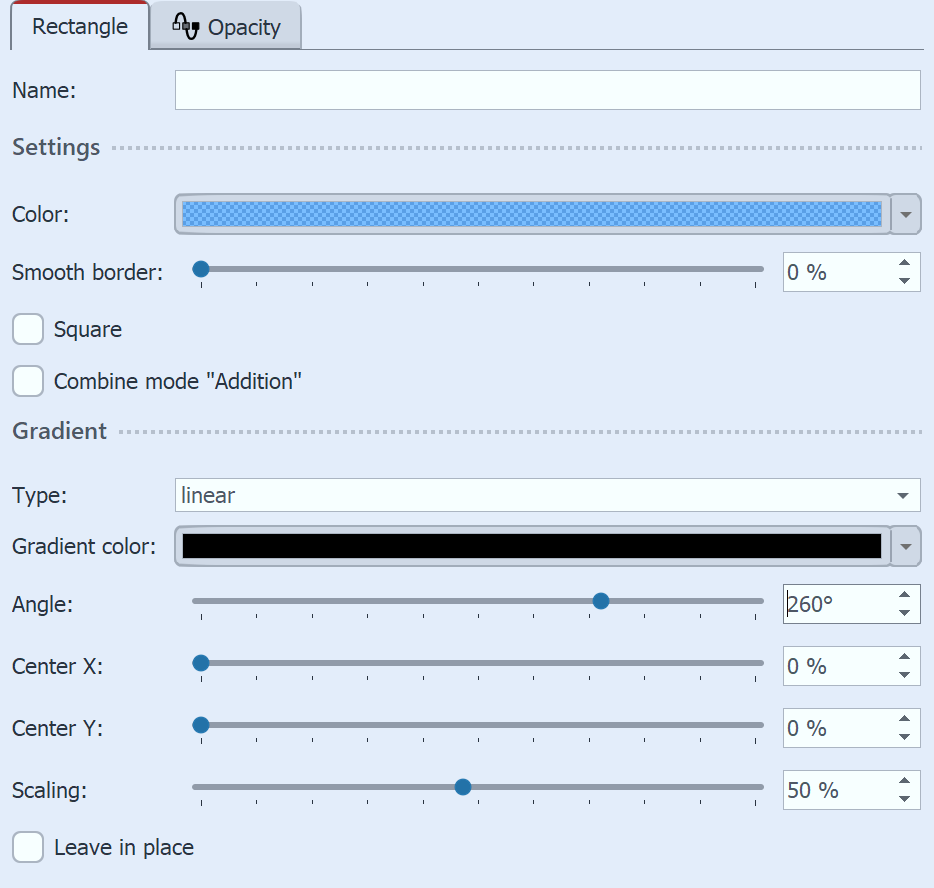The width and height of the screenshot is (934, 888).
Task: Select the Rectangle tab
Action: [78, 27]
